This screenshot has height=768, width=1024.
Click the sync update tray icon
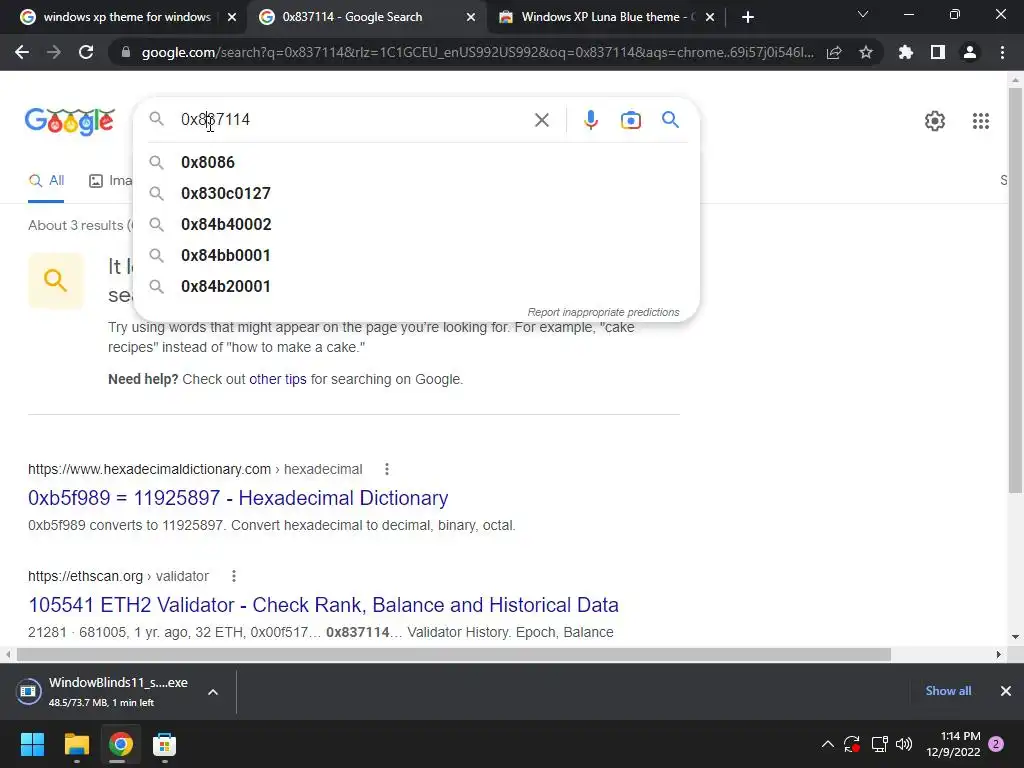pyautogui.click(x=852, y=744)
